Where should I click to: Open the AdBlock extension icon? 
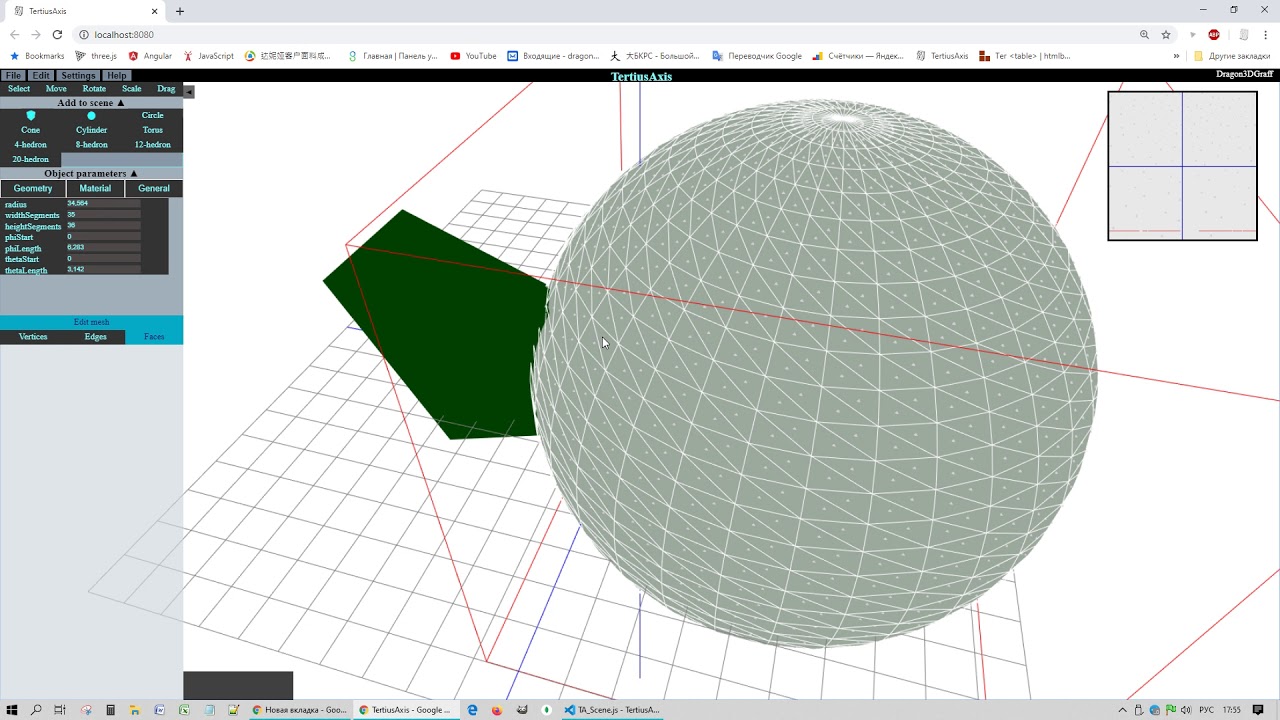(x=1214, y=34)
